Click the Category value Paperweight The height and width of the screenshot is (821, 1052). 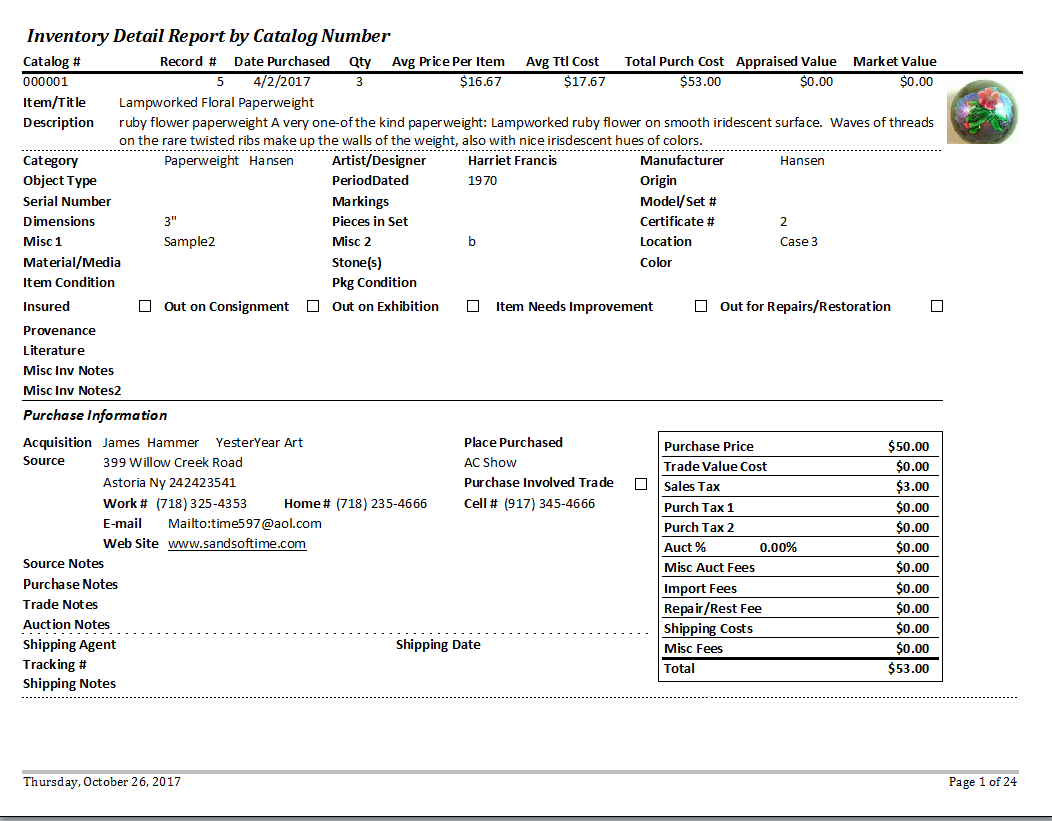pos(201,161)
